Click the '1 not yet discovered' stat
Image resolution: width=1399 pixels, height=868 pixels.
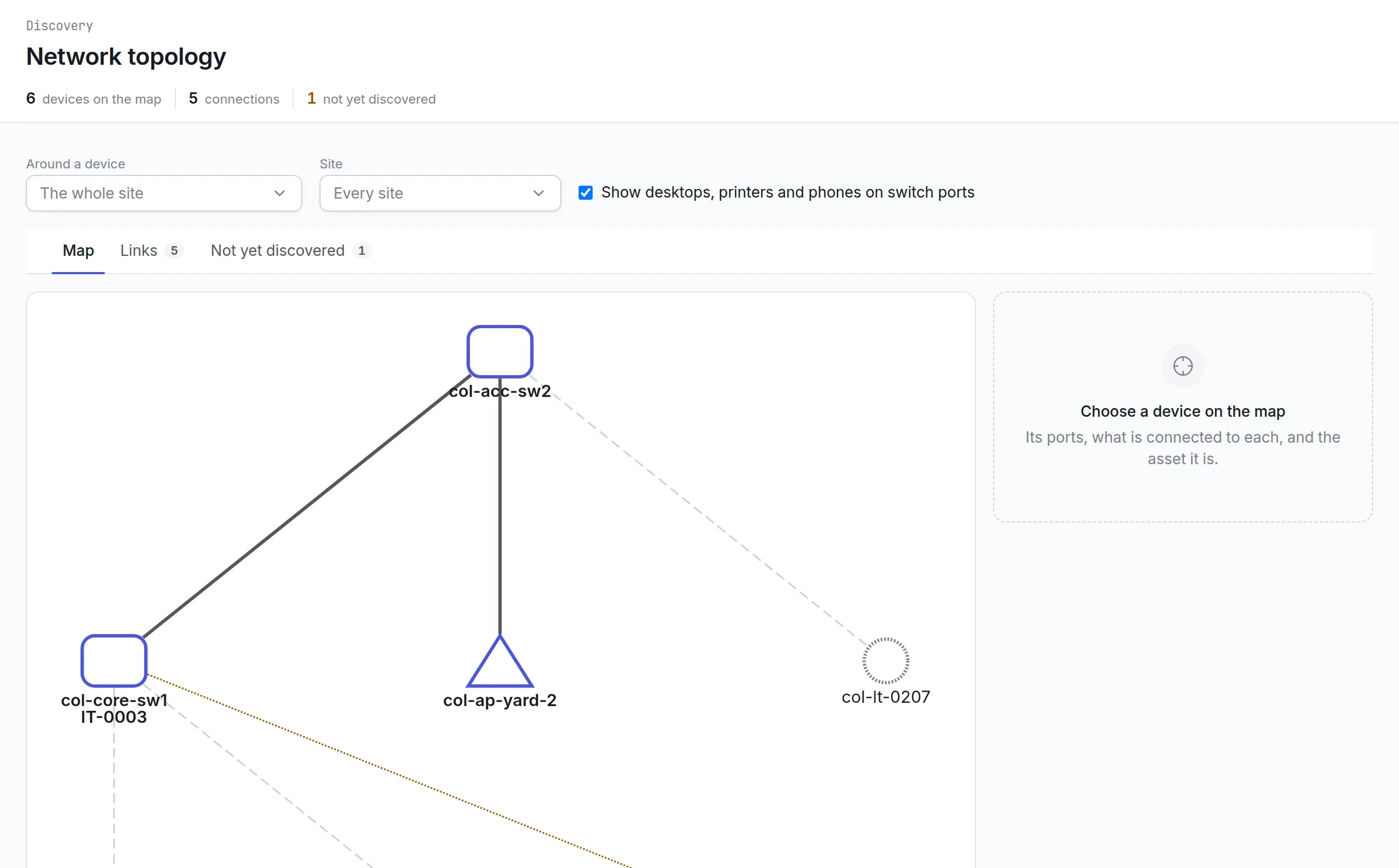[x=371, y=99]
